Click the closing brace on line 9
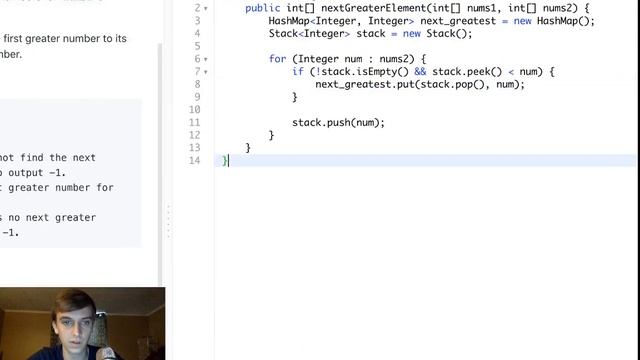The image size is (640, 360). pos(294,97)
